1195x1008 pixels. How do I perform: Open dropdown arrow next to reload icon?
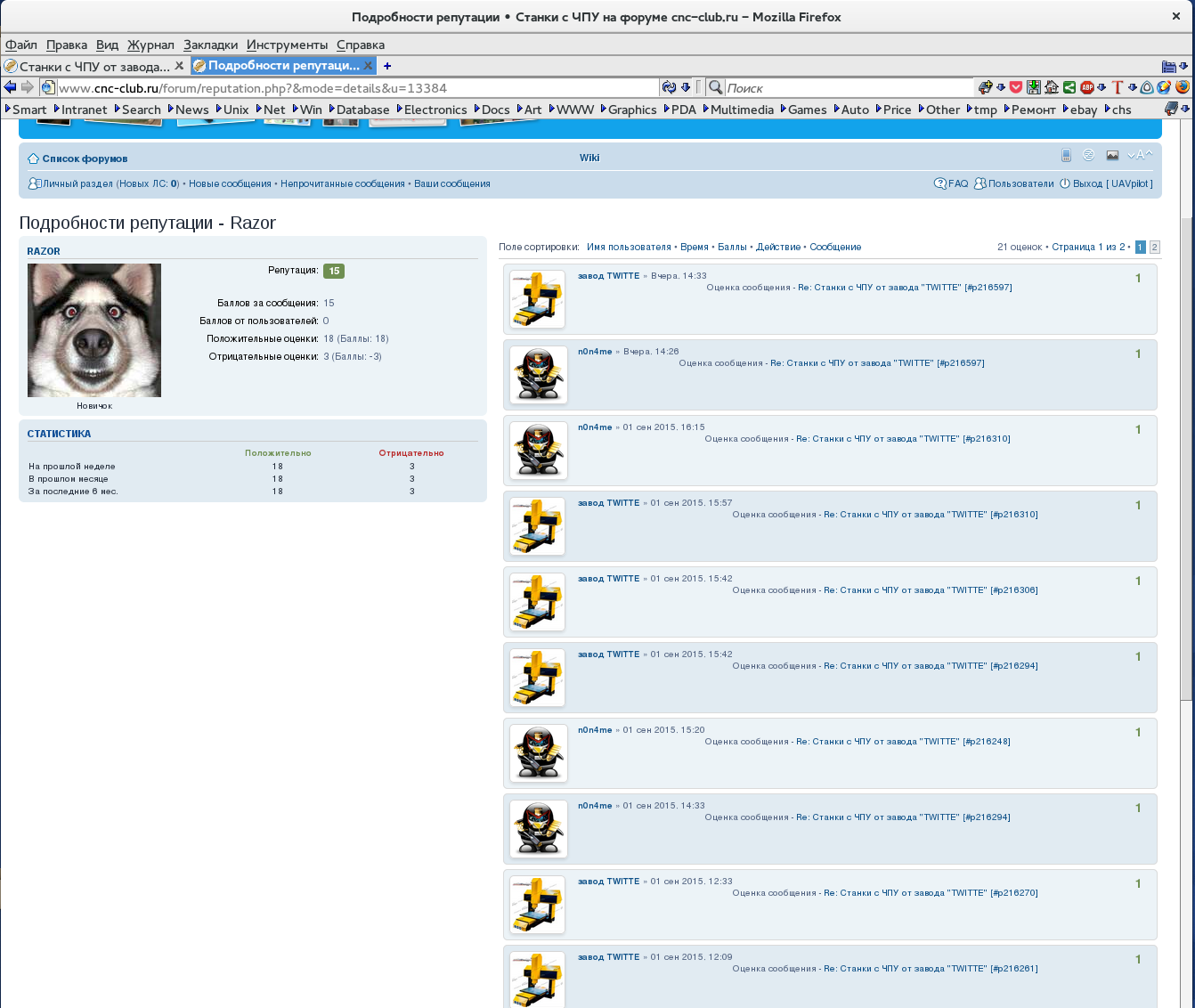[x=686, y=87]
